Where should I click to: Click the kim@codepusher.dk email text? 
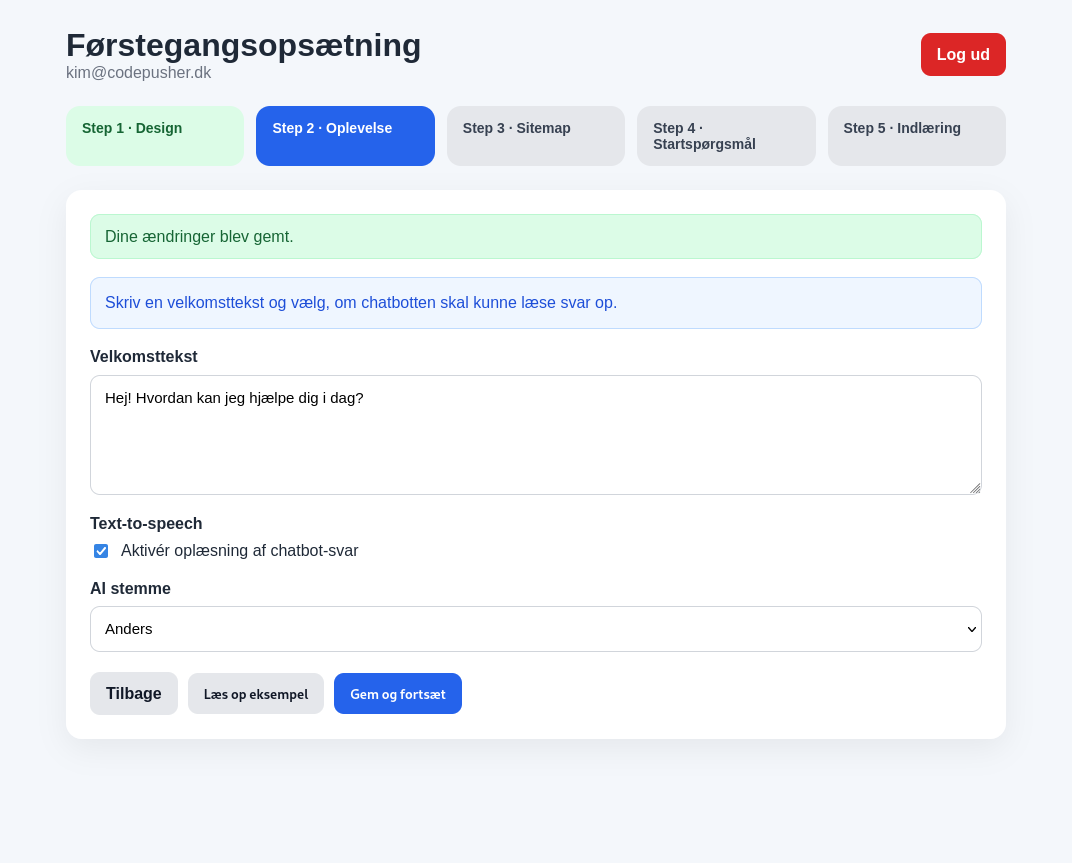(x=138, y=73)
